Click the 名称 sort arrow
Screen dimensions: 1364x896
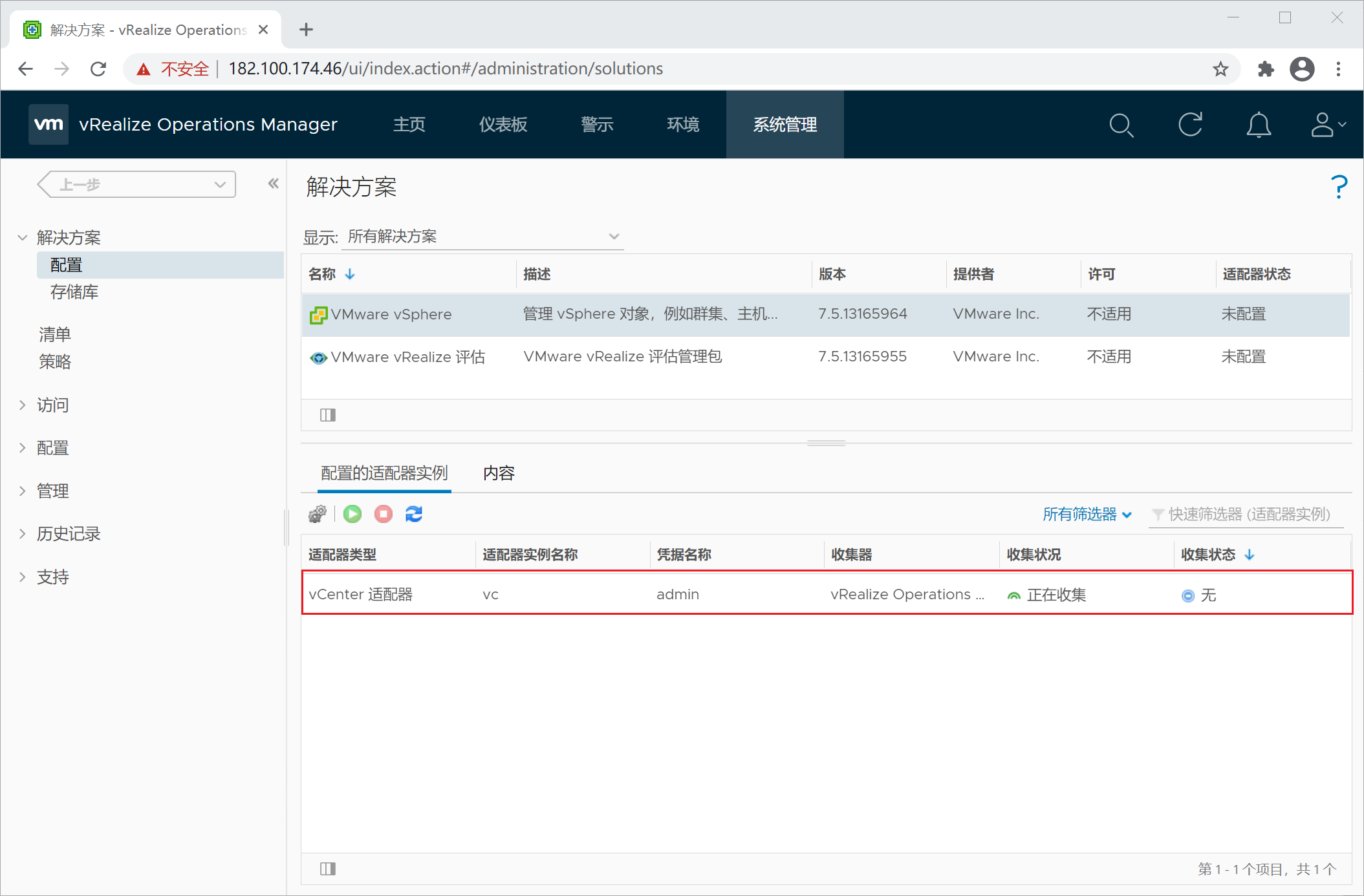(x=350, y=274)
